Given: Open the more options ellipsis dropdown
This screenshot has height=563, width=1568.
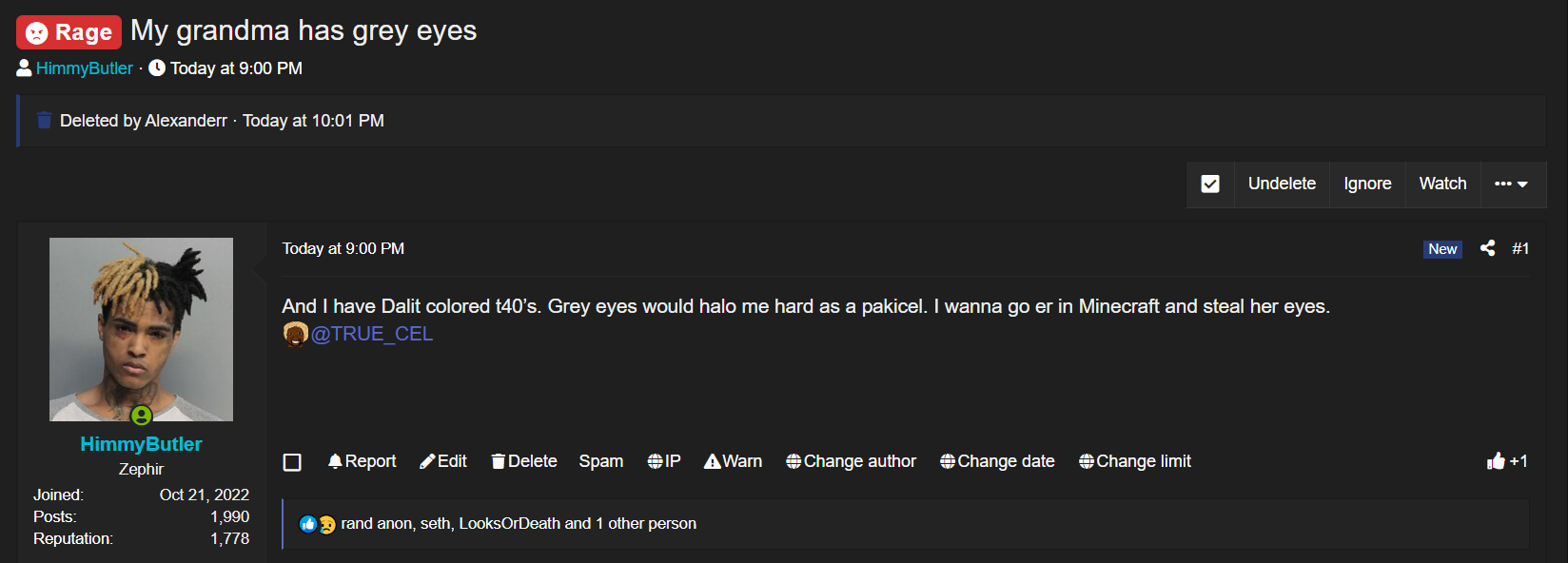Looking at the screenshot, I should (x=1511, y=184).
